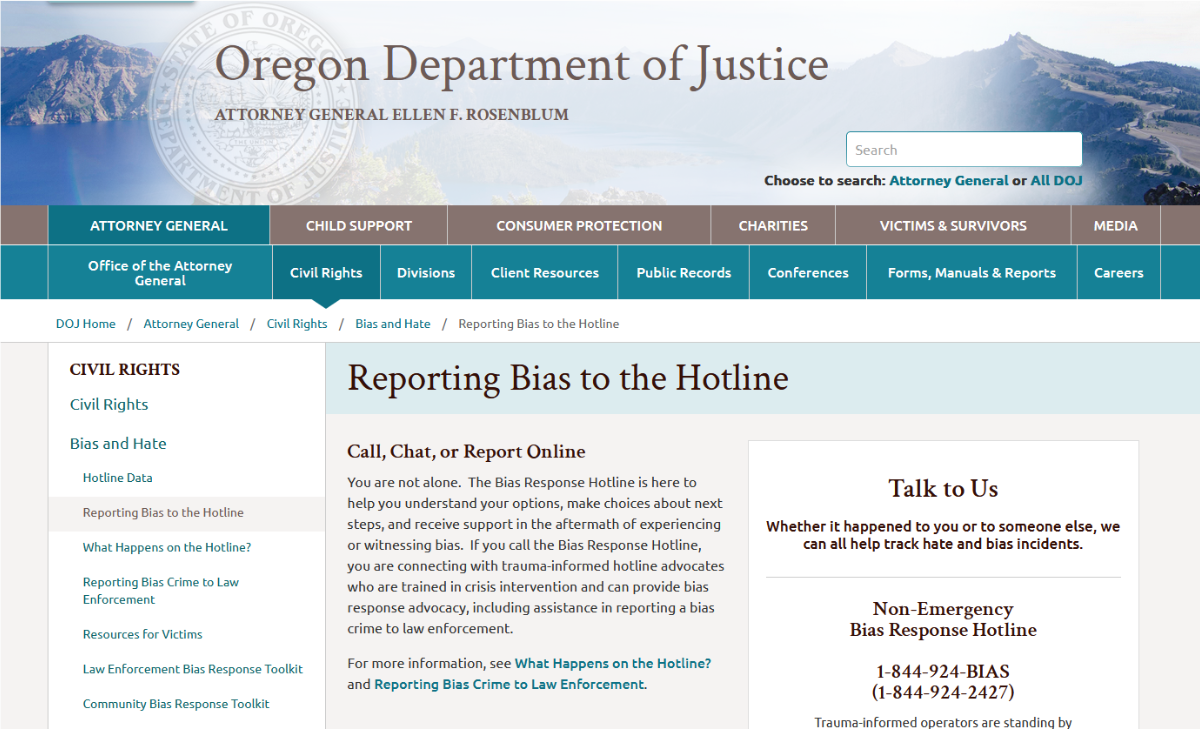Follow Reporting Bias Crime to Law Enforcement body link

click(510, 685)
